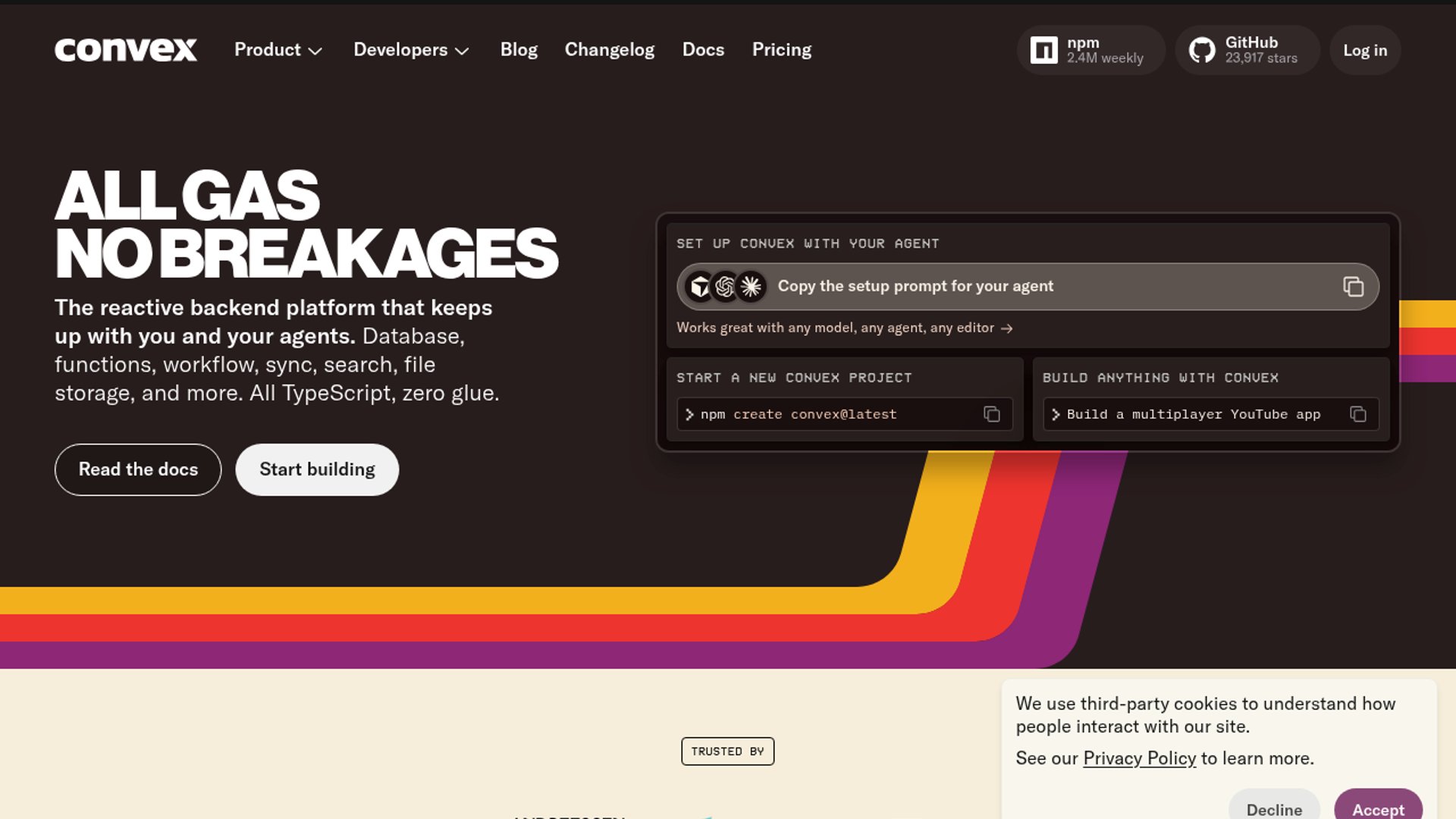Click the chevron before Build a multiplayer

point(1056,414)
